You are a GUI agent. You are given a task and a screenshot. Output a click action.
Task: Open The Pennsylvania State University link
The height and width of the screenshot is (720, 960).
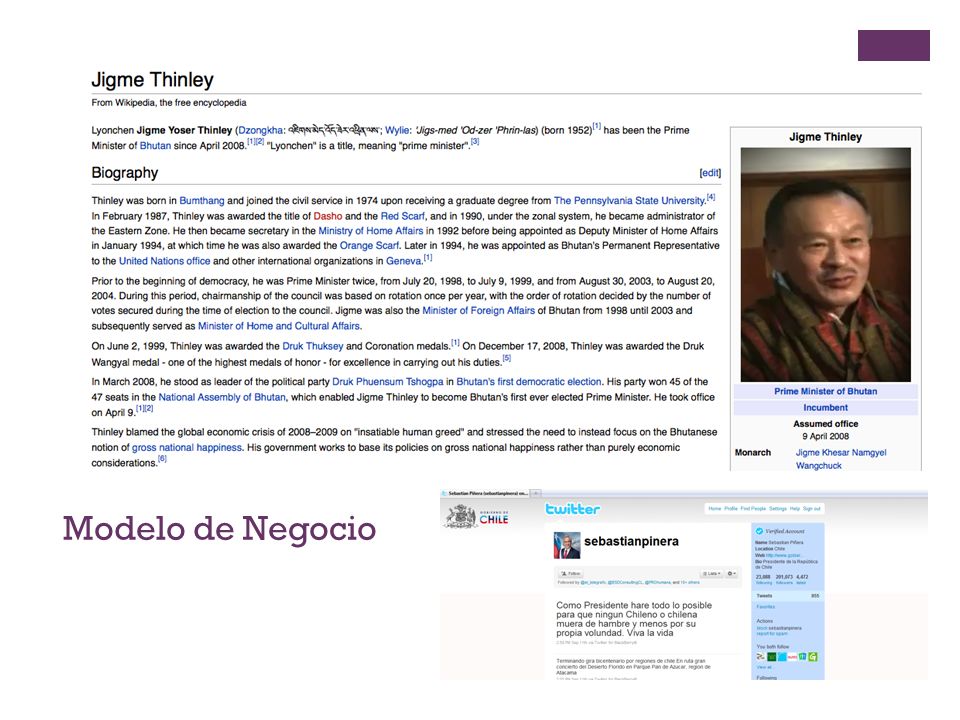629,201
